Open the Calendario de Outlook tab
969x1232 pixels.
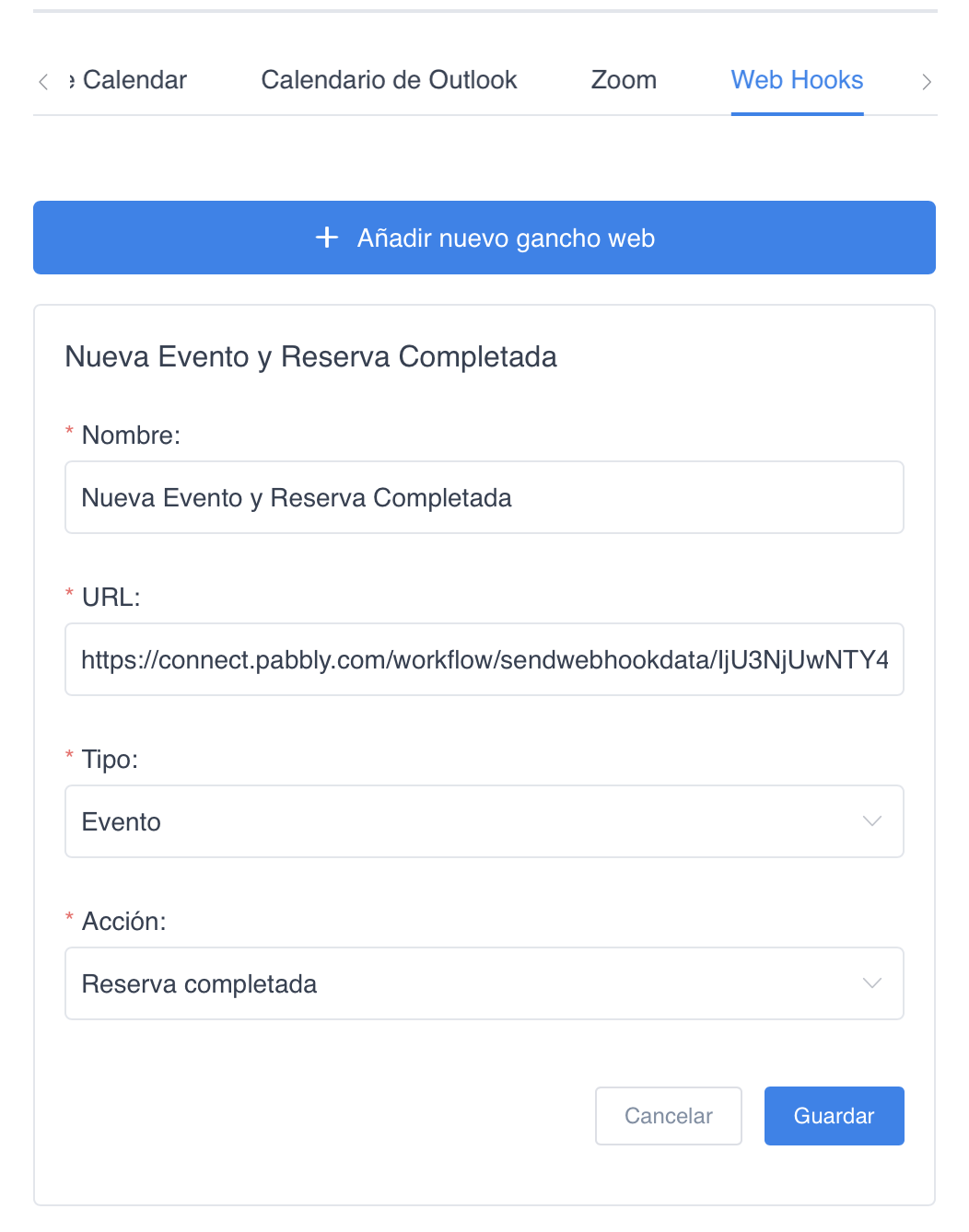[389, 80]
